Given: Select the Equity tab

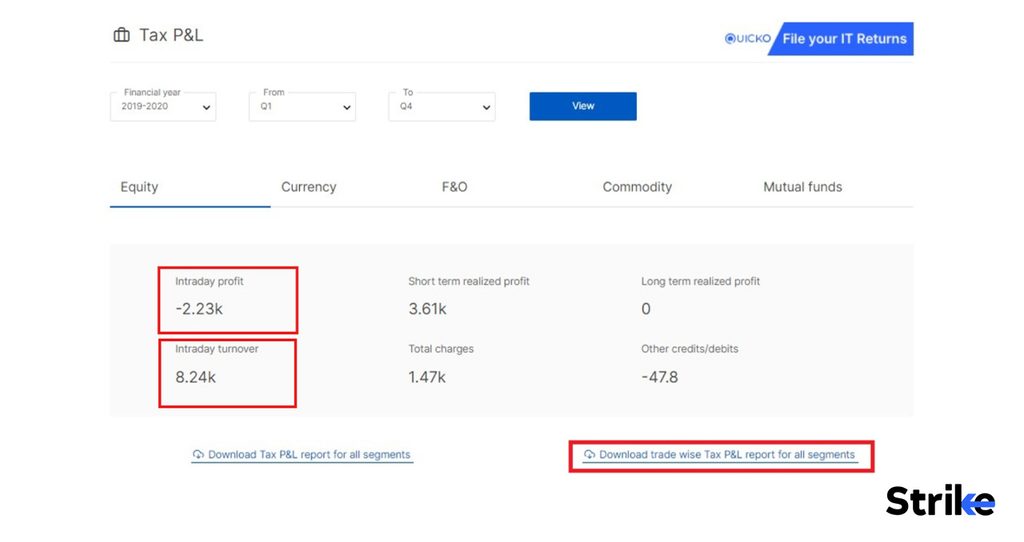Looking at the screenshot, I should (x=139, y=187).
